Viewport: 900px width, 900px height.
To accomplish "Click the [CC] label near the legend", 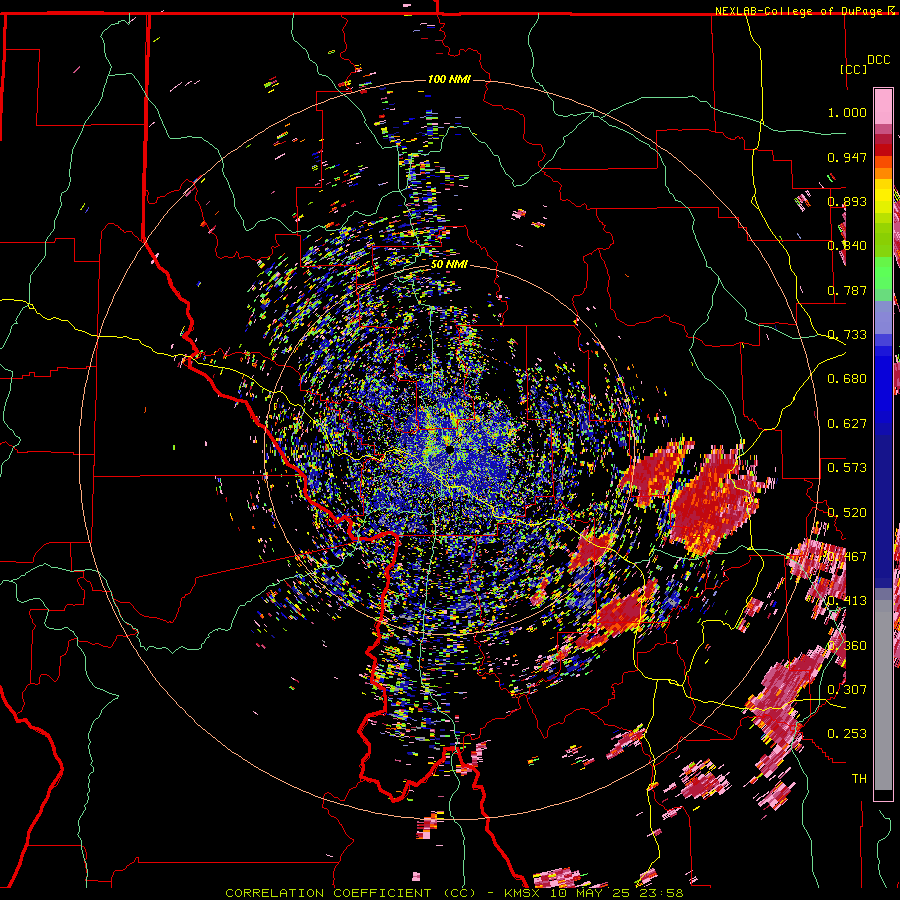I will 854,69.
